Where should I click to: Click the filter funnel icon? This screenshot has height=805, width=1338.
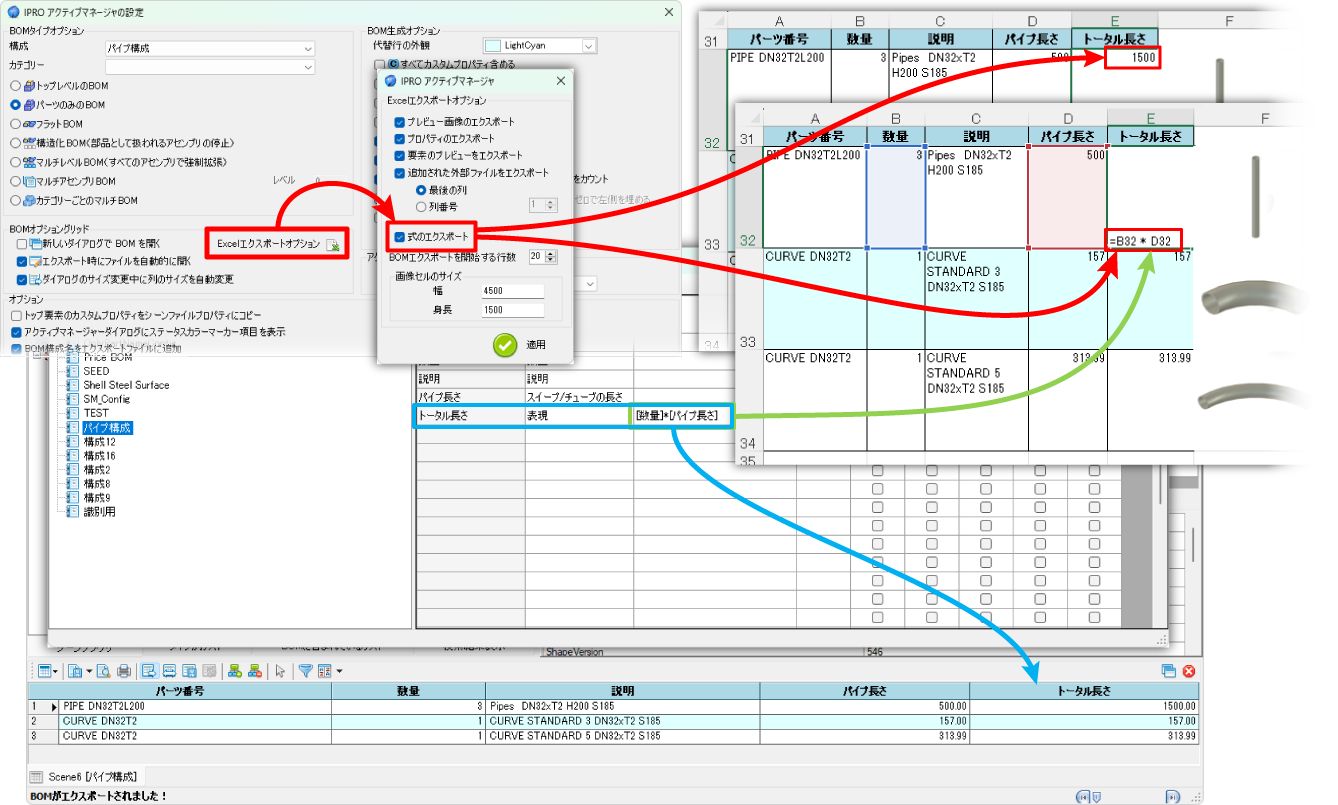(x=306, y=668)
